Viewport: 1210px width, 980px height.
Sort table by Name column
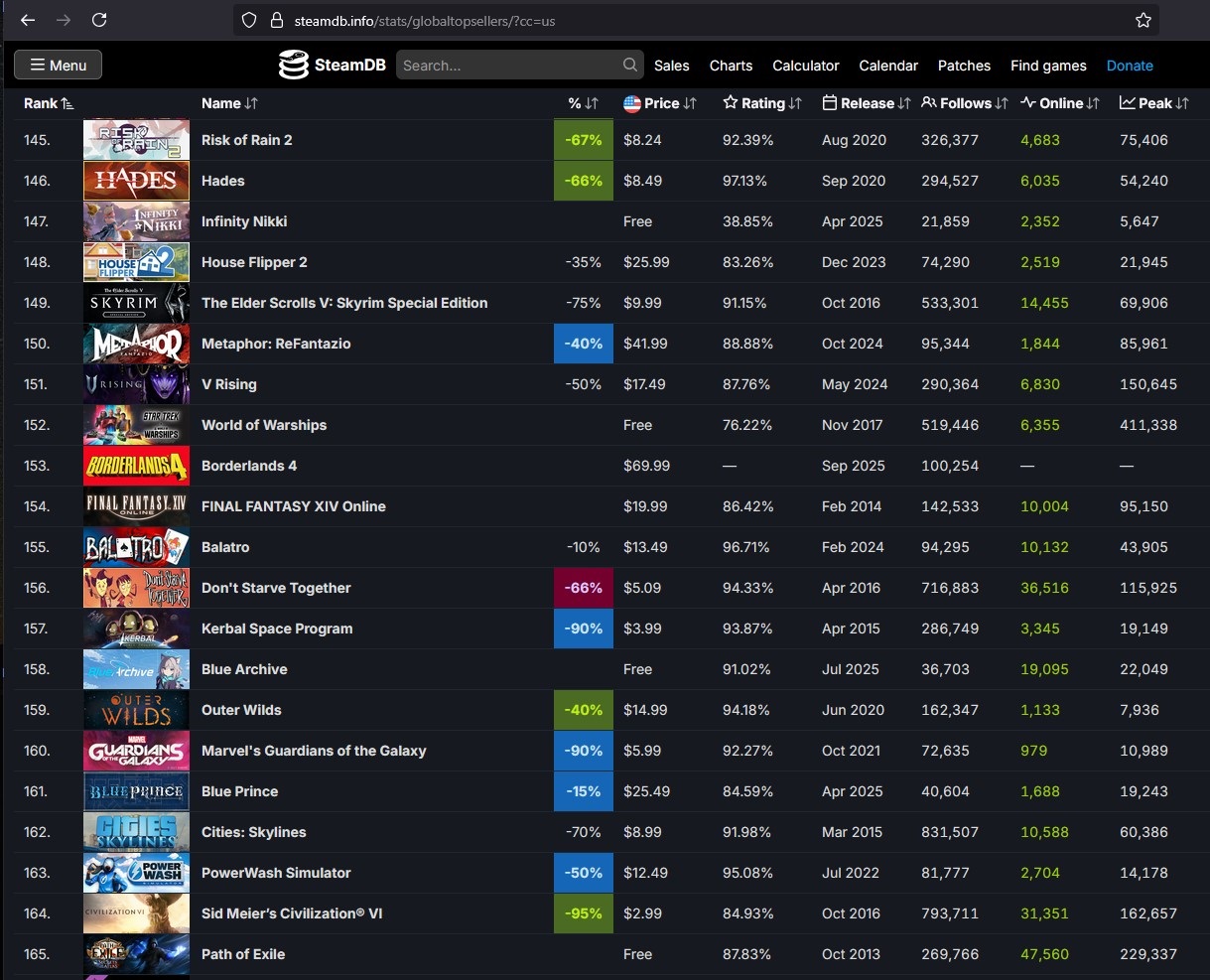pyautogui.click(x=229, y=103)
